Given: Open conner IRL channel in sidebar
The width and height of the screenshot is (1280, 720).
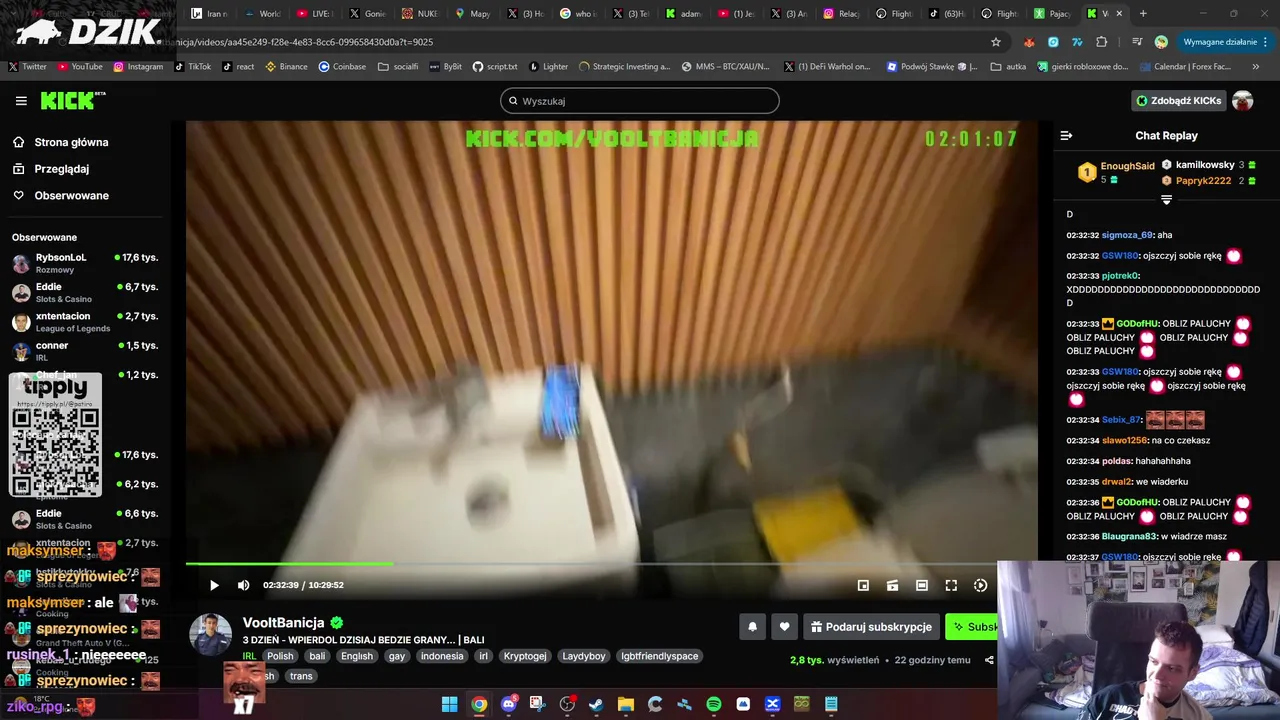Looking at the screenshot, I should point(85,351).
